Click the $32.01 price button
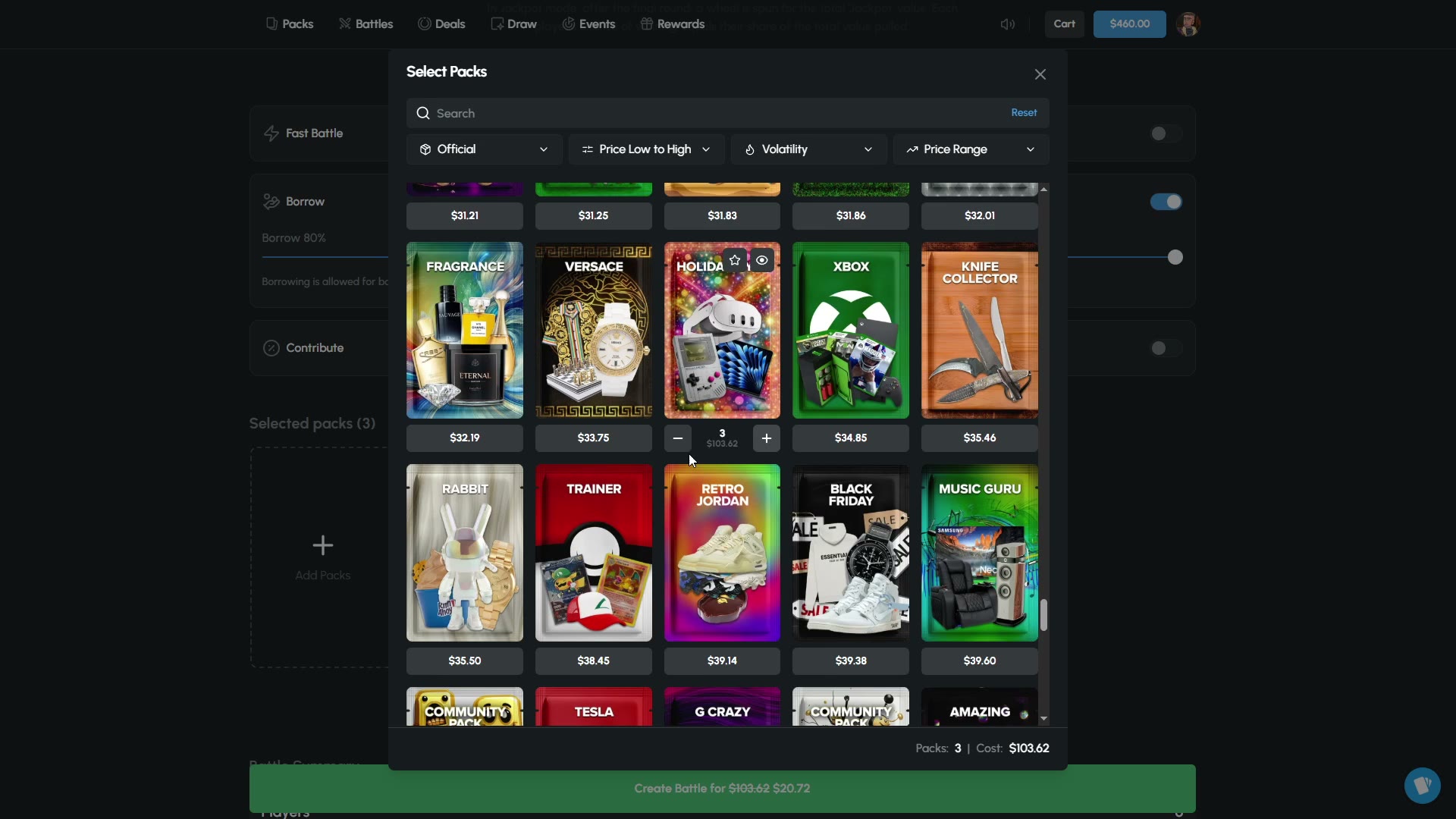1456x819 pixels. coord(980,216)
